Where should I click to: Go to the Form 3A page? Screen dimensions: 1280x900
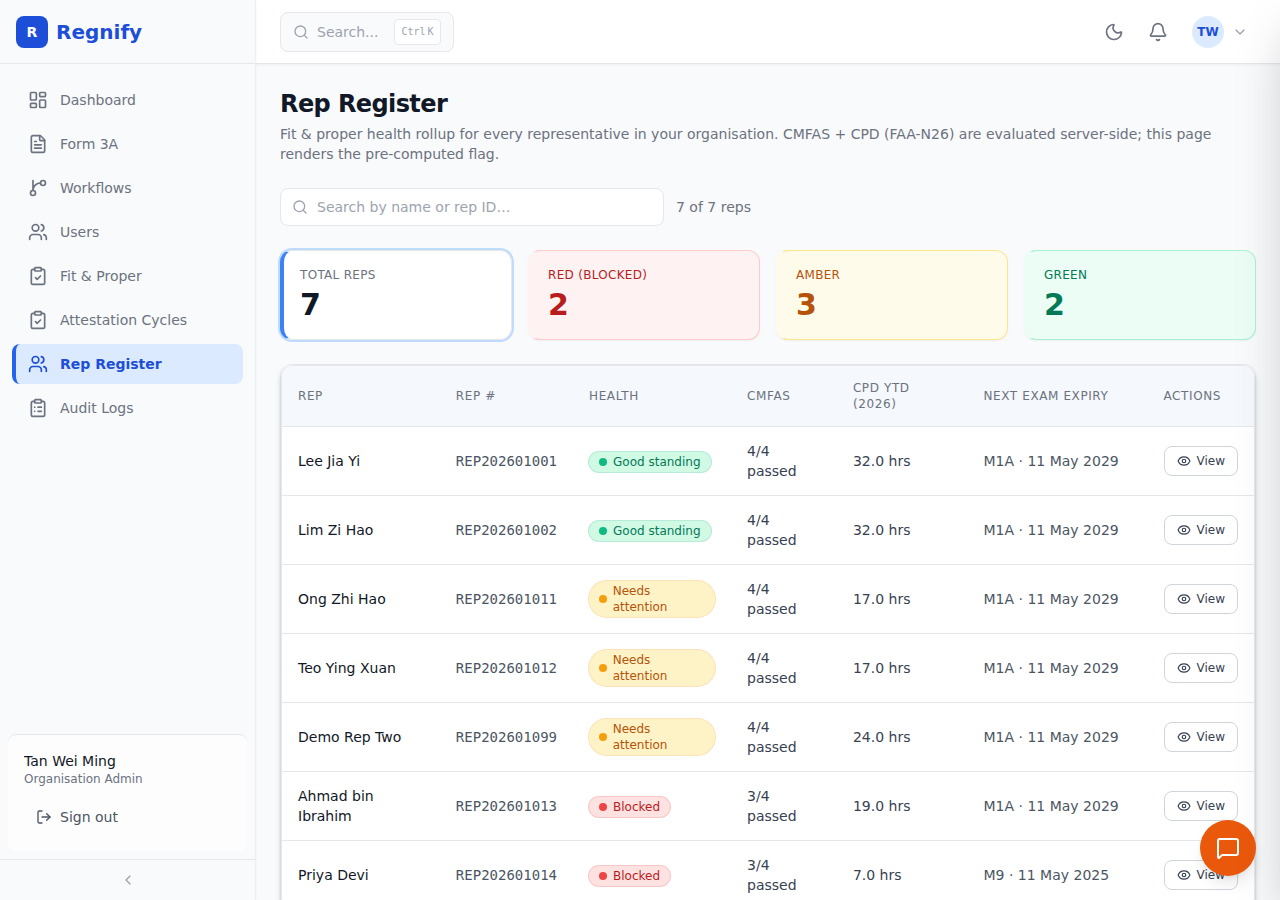(127, 144)
